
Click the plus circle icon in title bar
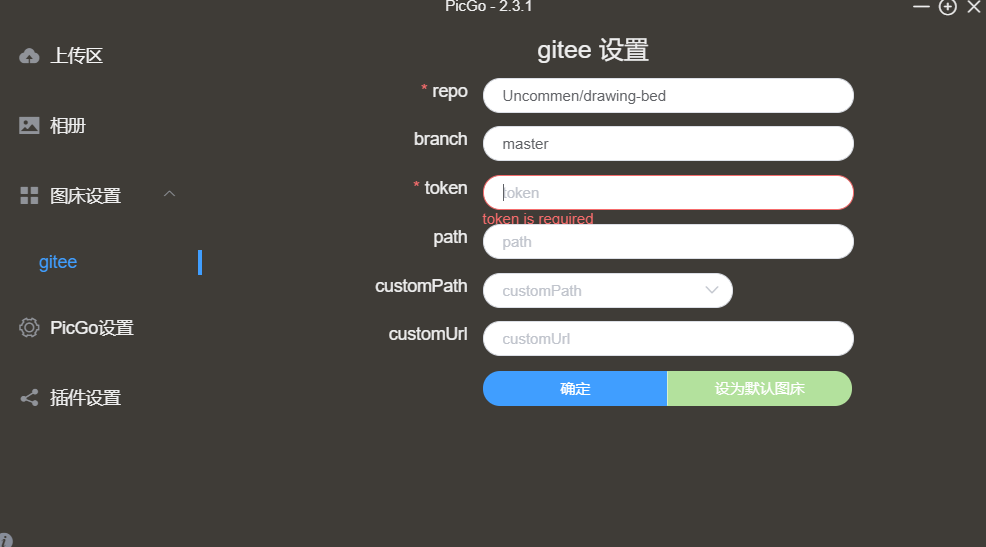click(948, 7)
